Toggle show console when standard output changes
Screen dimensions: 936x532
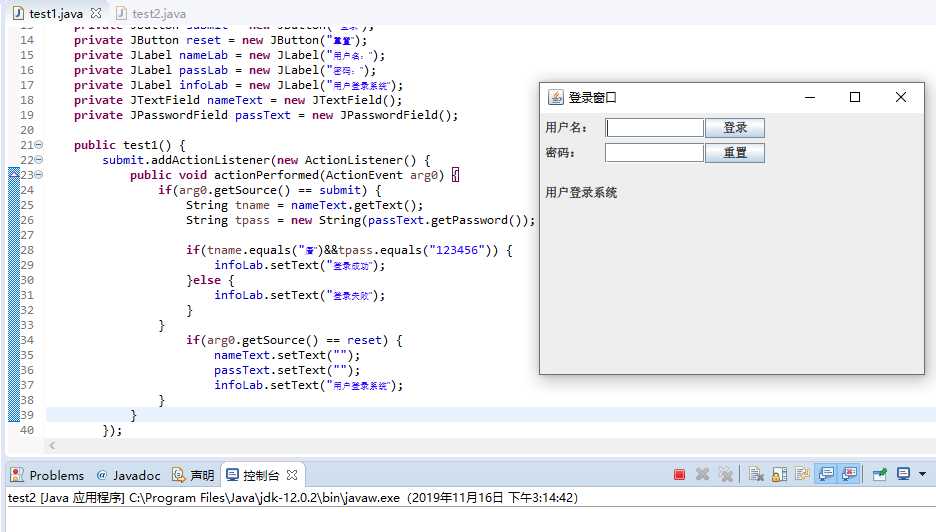[826, 475]
